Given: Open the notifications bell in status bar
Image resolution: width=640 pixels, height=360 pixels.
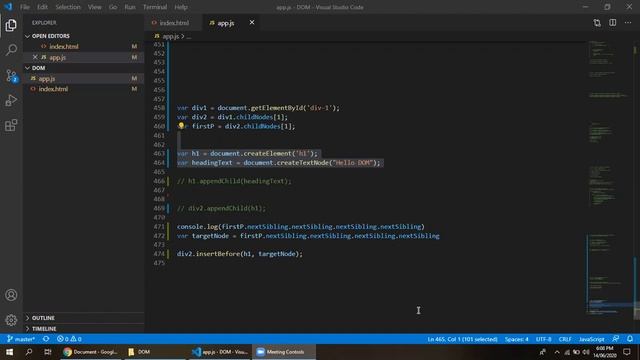Looking at the screenshot, I should pos(630,339).
